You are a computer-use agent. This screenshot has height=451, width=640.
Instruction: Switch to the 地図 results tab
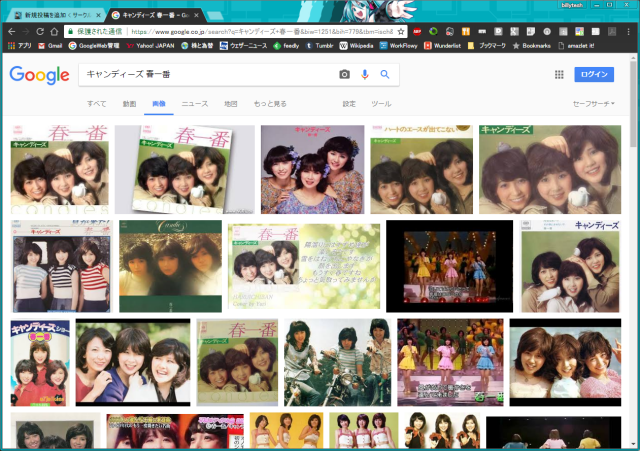(x=231, y=104)
